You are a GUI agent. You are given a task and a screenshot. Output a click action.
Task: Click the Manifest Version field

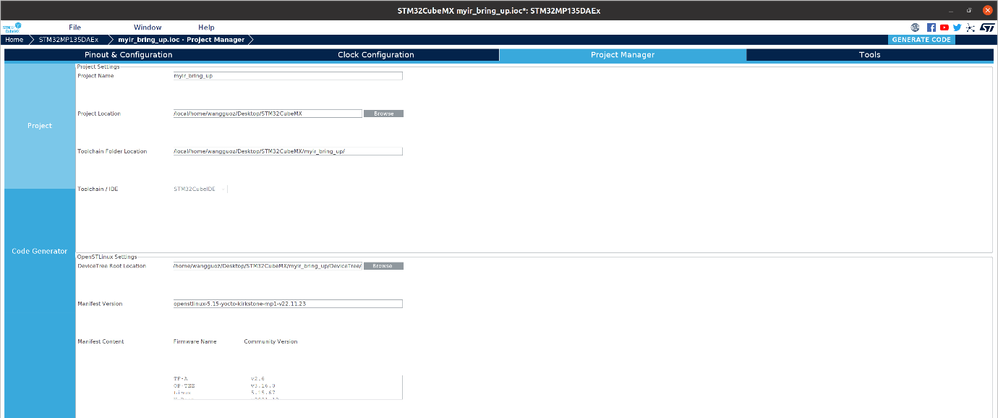click(x=288, y=303)
